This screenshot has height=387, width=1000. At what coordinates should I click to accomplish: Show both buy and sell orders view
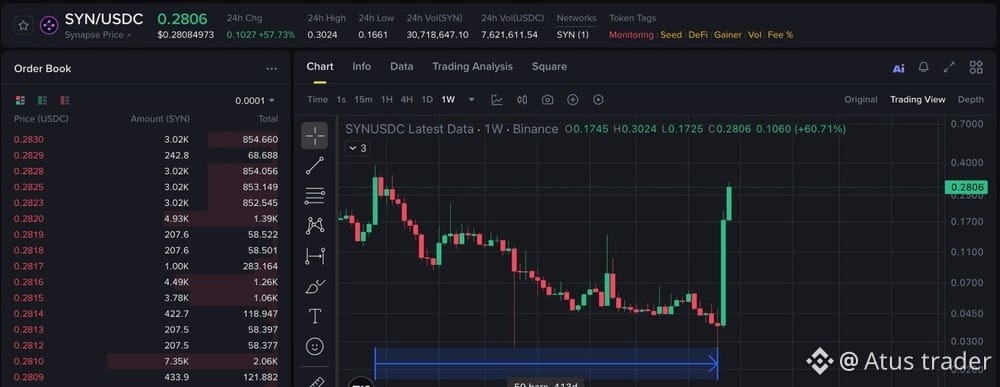coord(20,100)
